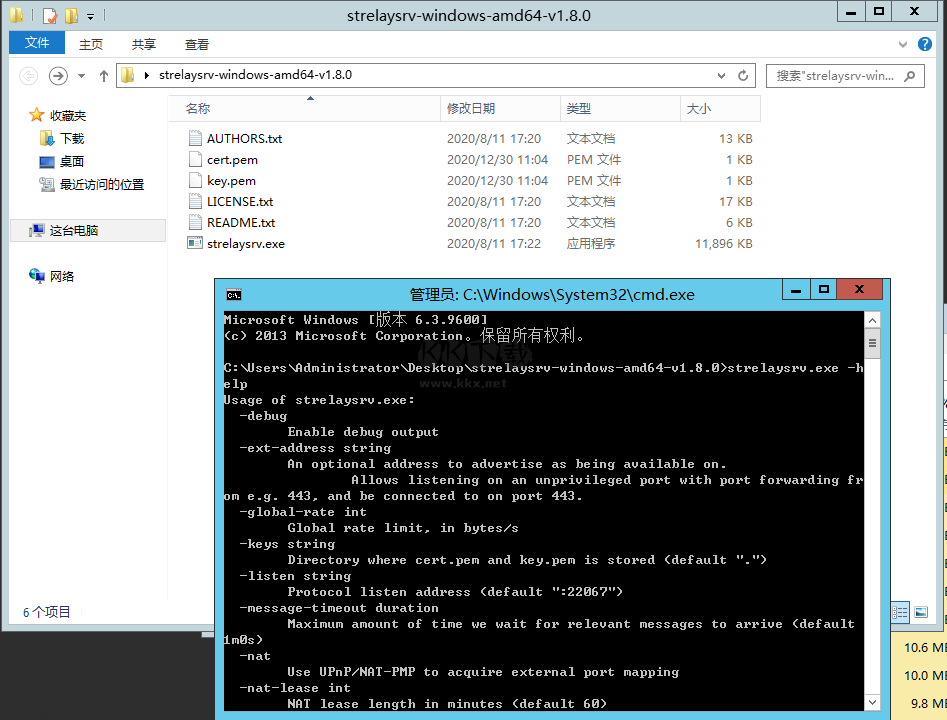Open the 文件 menu tab
The width and height of the screenshot is (947, 720).
(x=37, y=44)
